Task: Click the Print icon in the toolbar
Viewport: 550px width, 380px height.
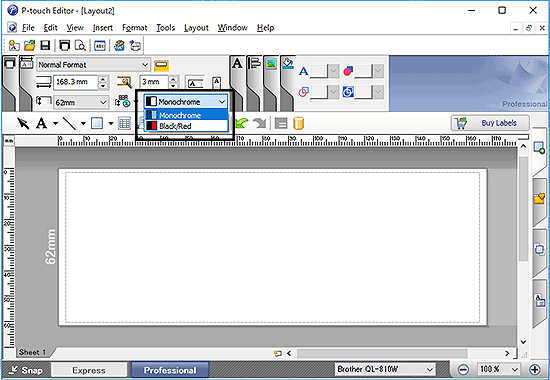Action: (65, 45)
